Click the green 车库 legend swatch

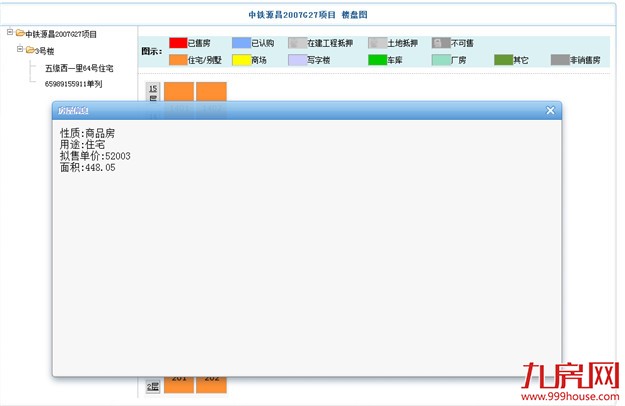coord(377,60)
